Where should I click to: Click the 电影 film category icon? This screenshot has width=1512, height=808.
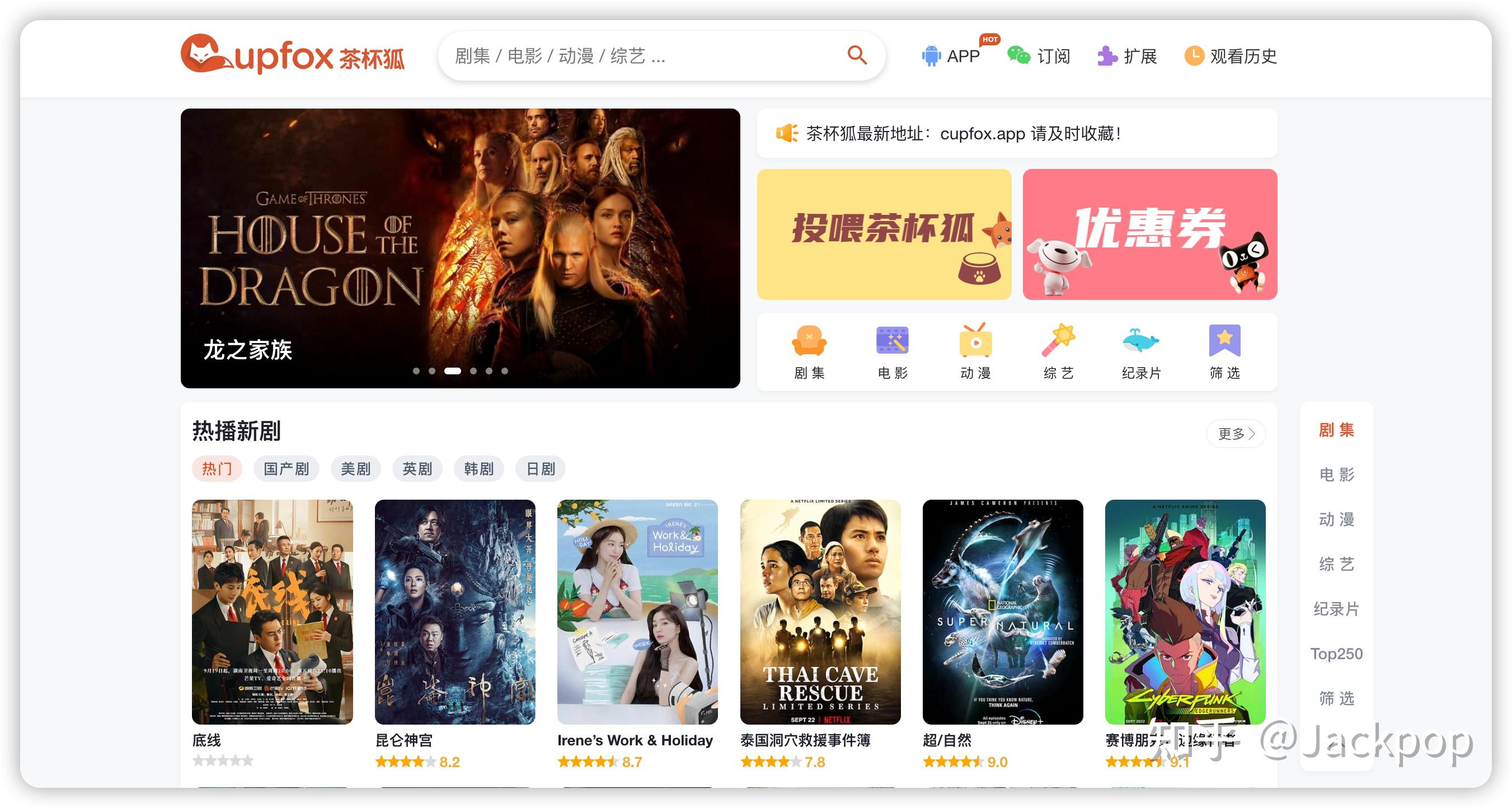click(892, 341)
